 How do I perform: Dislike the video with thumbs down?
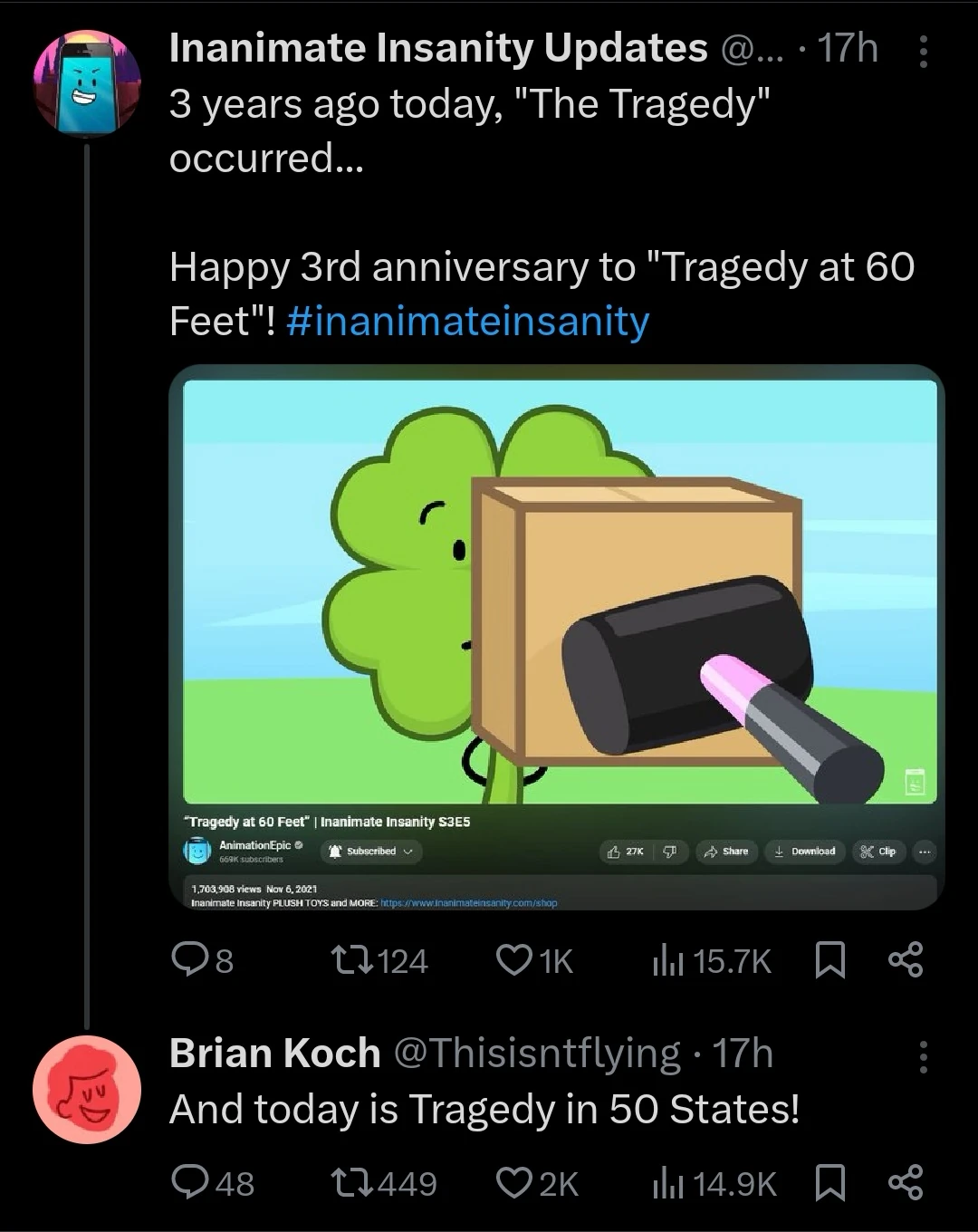coord(669,852)
